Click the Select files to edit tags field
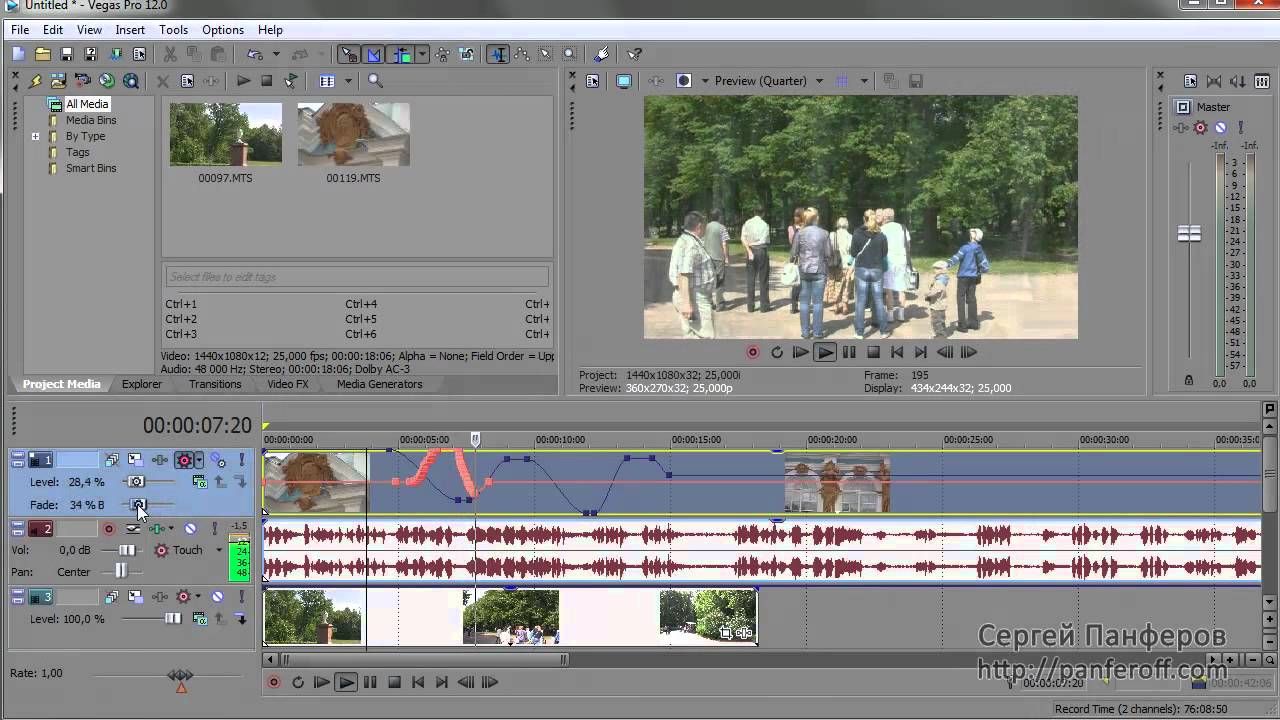1280x720 pixels. coord(357,277)
